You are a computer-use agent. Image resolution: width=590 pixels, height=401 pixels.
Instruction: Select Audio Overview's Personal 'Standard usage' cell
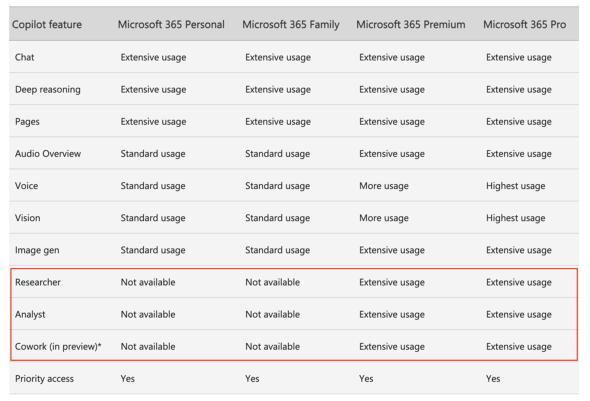(x=153, y=153)
